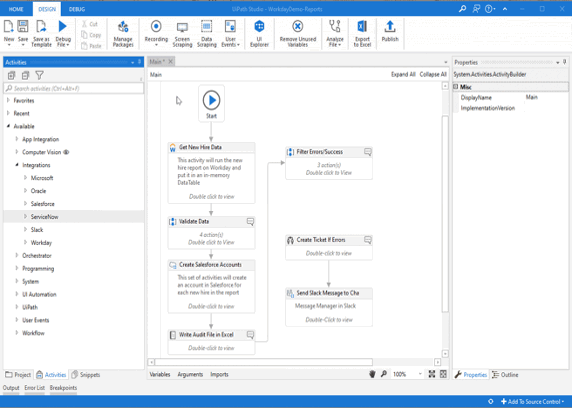
Task: Click the zoom magnifier icon in designer
Action: (x=384, y=374)
